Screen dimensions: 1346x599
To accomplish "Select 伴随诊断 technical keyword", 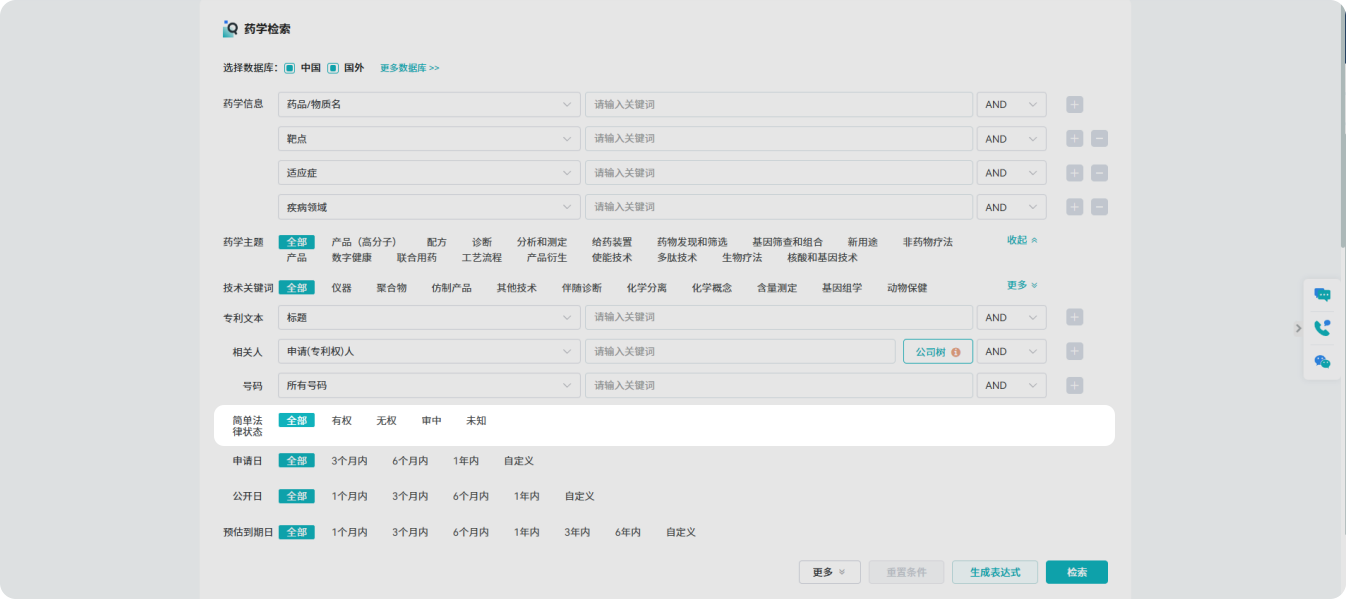I will pos(582,288).
